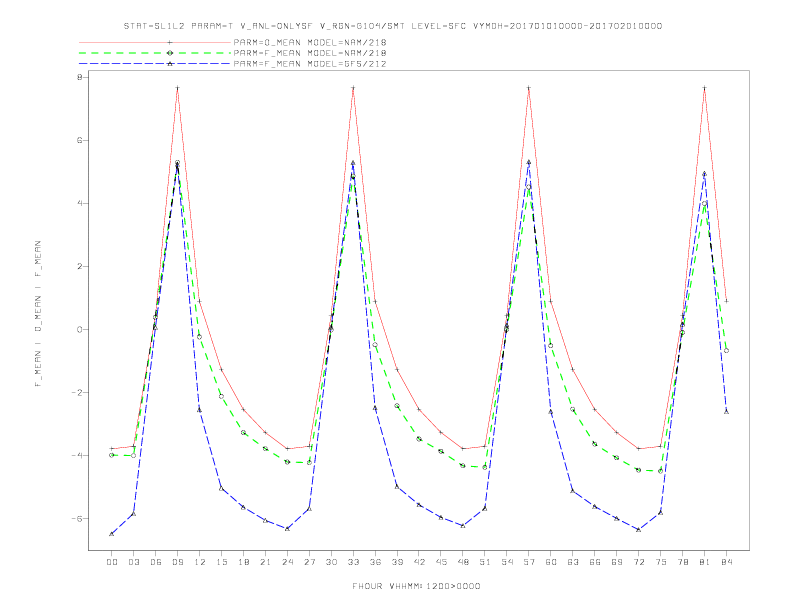Click red line peak point at hour 09
Viewport: 792px width, 612px height.
click(x=177, y=88)
